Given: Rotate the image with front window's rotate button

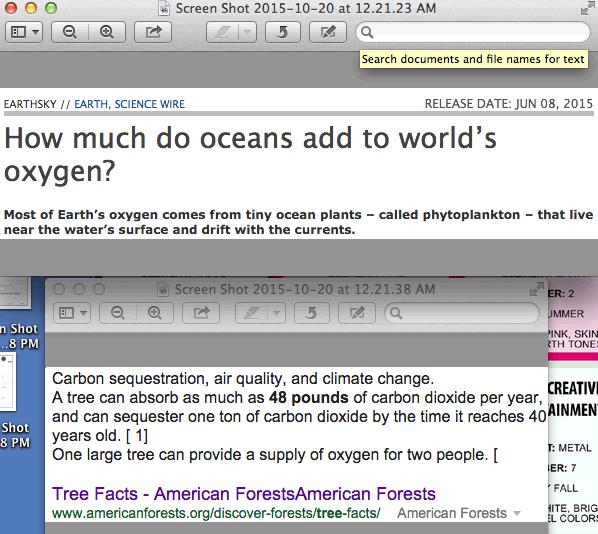Looking at the screenshot, I should [x=283, y=32].
